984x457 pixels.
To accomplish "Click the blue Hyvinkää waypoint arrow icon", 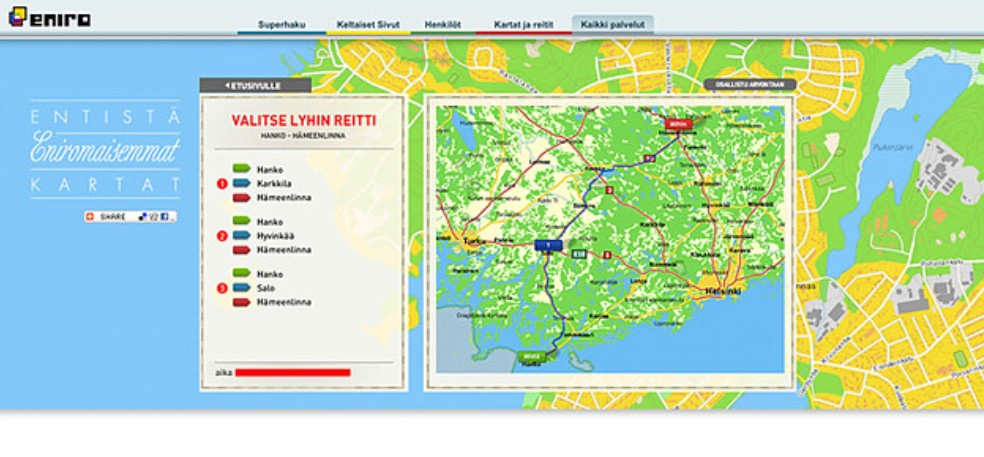I will click(x=242, y=236).
